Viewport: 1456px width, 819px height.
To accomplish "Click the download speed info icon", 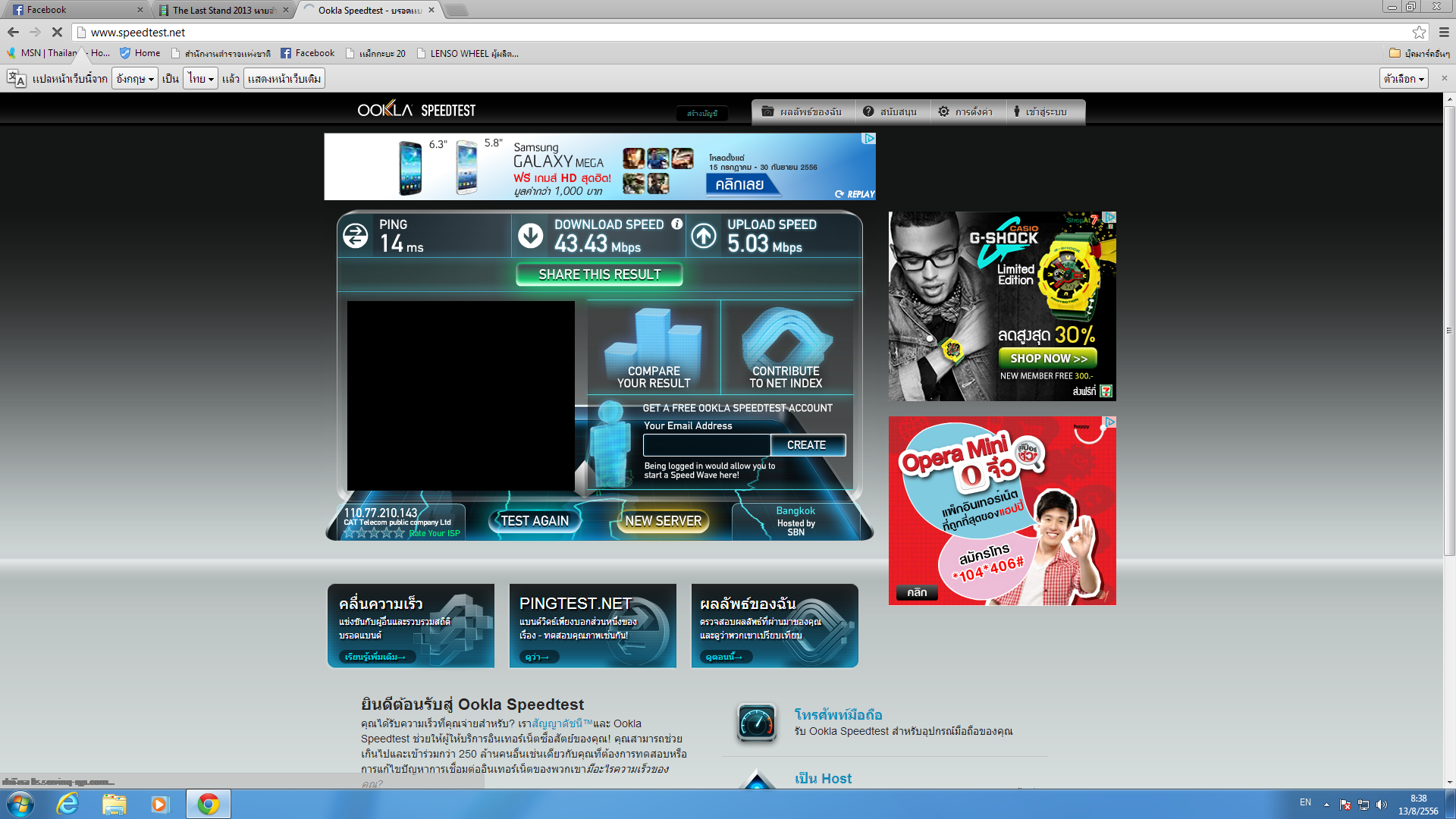I will (x=676, y=224).
